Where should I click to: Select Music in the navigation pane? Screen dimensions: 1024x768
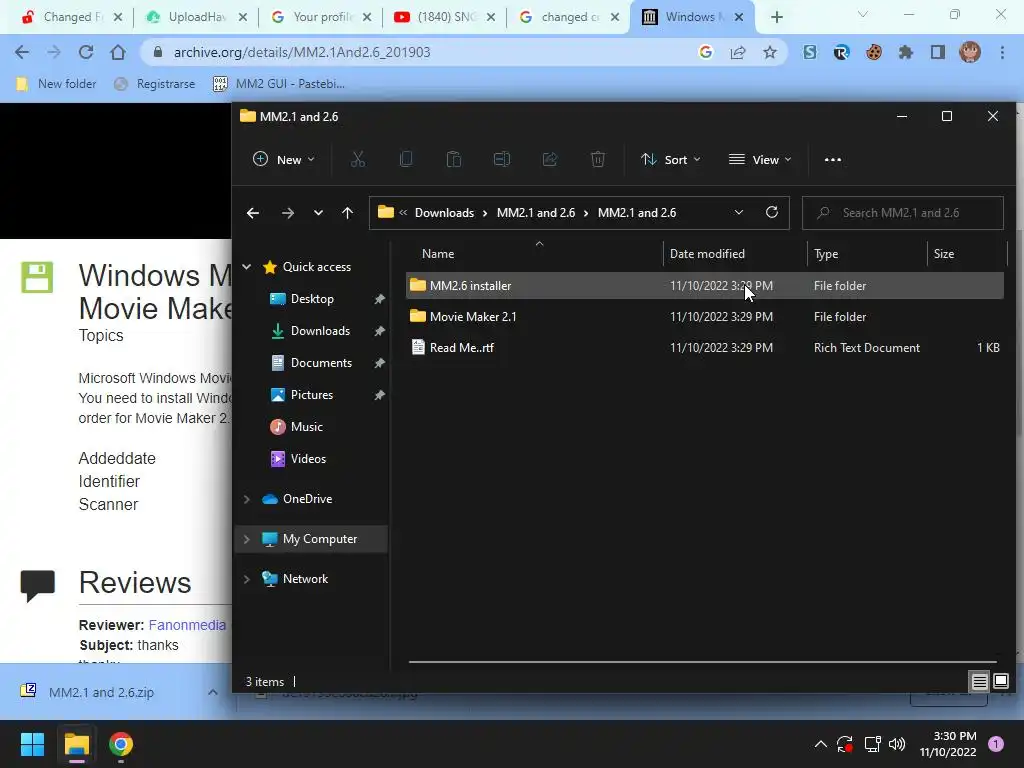306,427
